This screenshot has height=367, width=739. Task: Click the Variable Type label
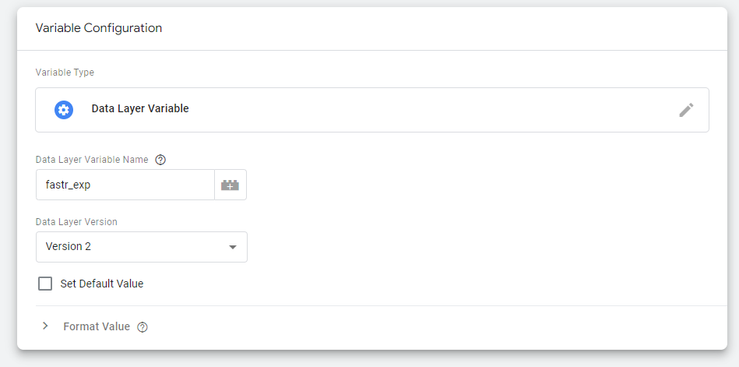click(x=65, y=73)
